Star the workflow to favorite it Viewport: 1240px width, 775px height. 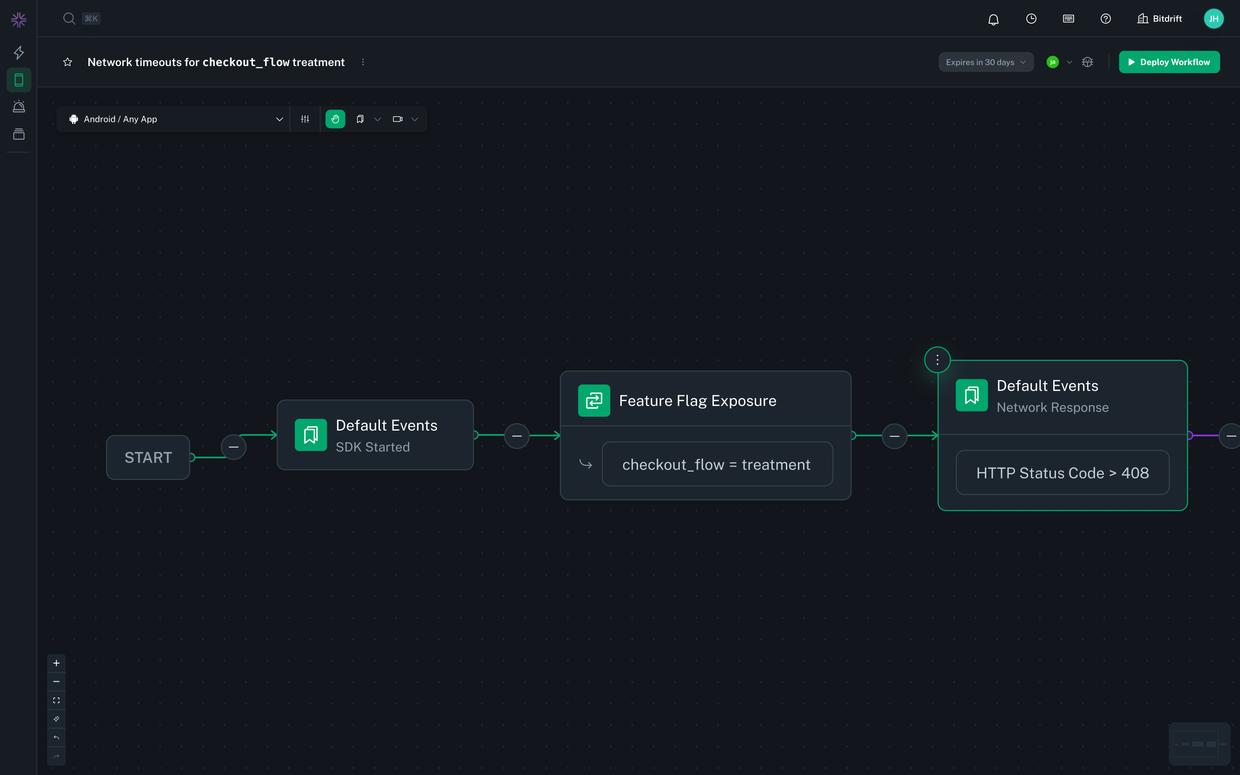tap(67, 61)
